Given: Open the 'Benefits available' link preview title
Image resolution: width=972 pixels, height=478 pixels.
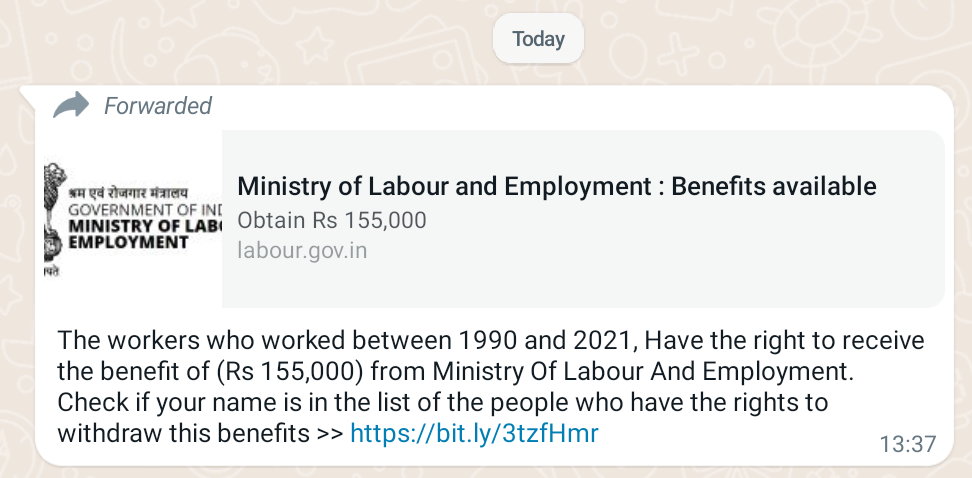Looking at the screenshot, I should [557, 186].
